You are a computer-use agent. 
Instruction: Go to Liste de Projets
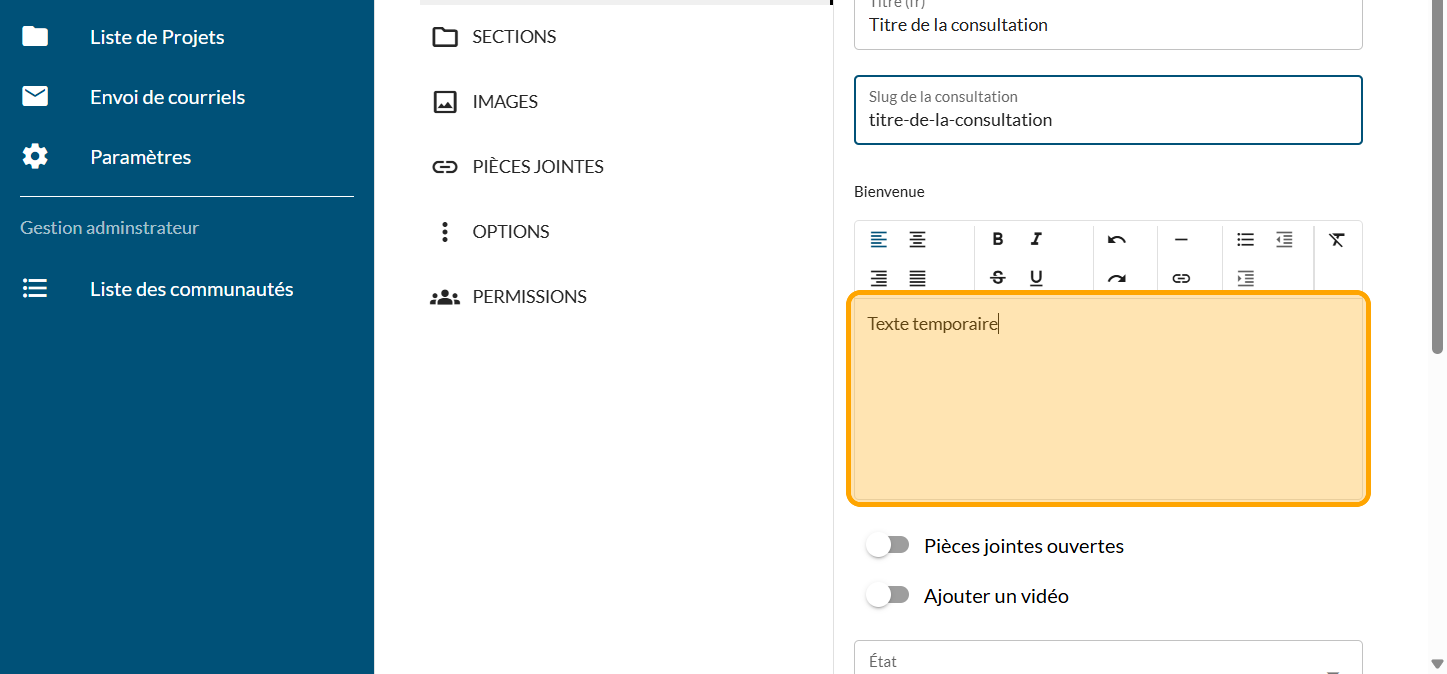point(157,37)
